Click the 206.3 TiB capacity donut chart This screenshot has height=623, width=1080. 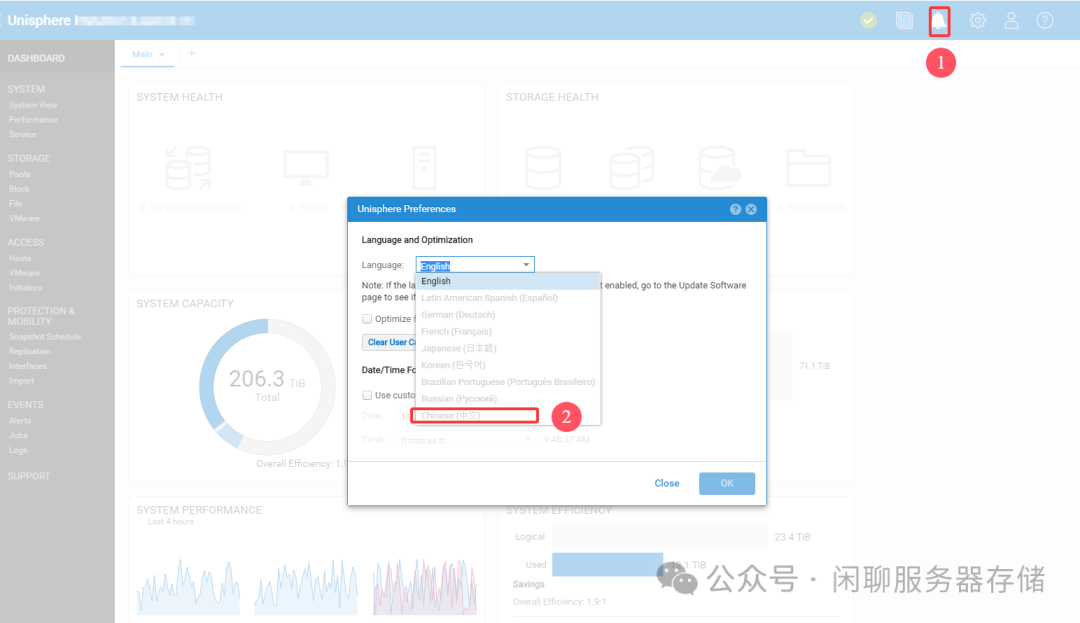[x=267, y=386]
